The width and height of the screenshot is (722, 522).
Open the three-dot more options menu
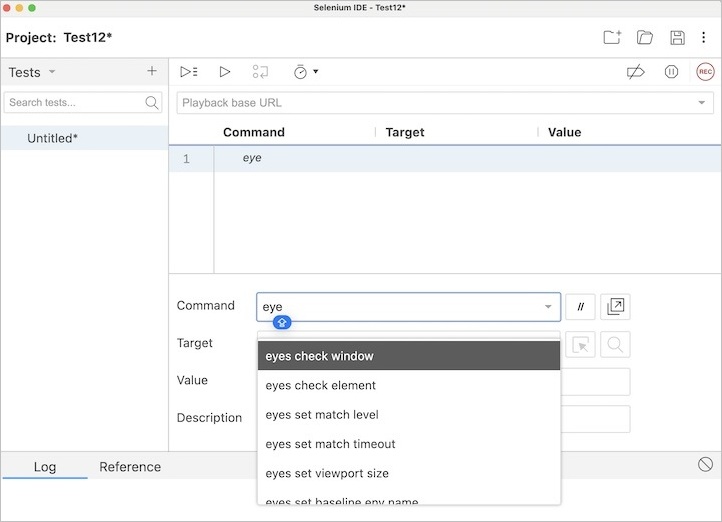click(x=704, y=38)
